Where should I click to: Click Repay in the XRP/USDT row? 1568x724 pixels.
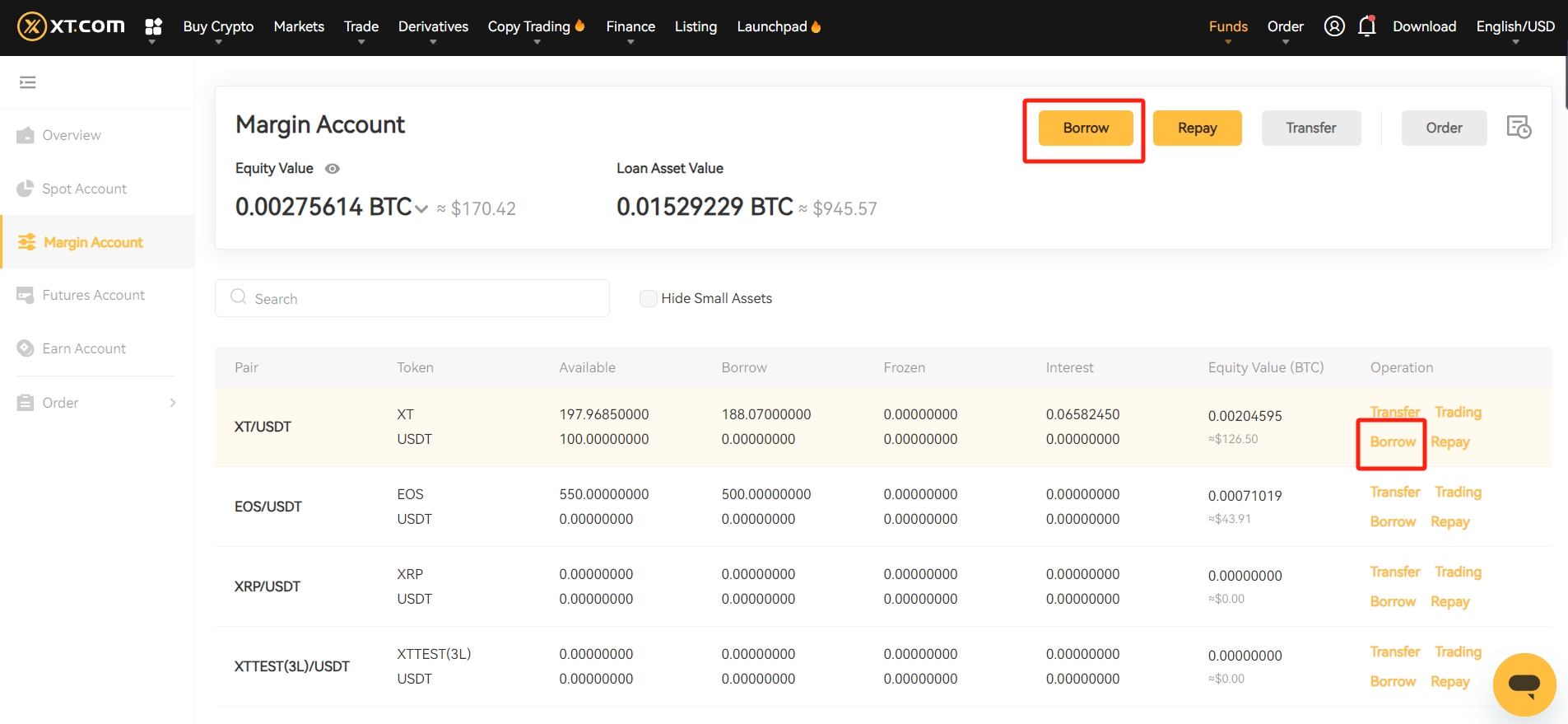[x=1449, y=601]
